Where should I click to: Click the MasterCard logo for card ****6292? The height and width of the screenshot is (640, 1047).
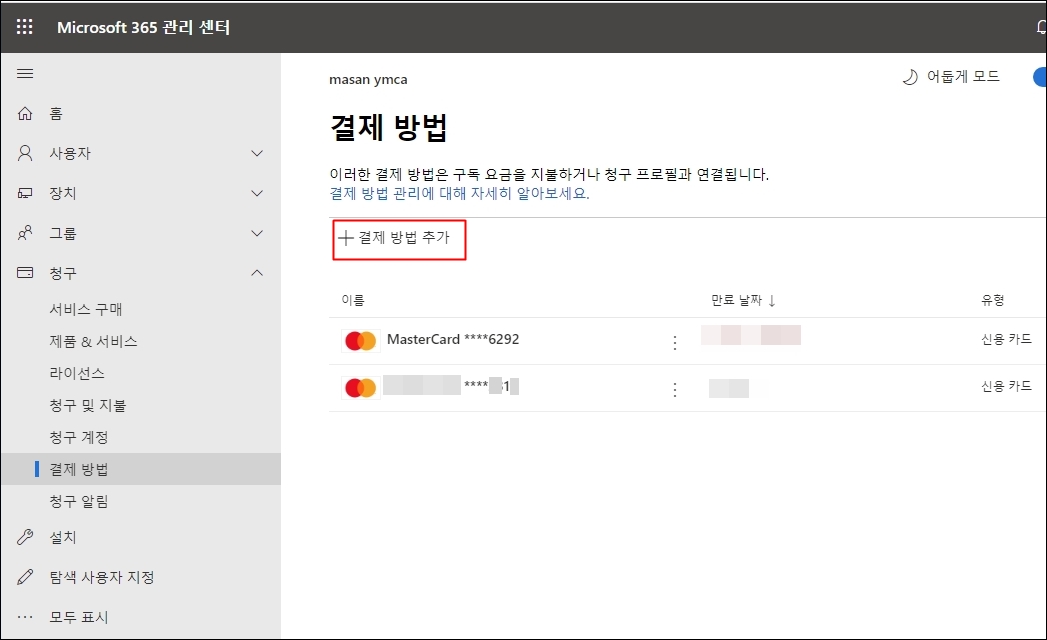pos(361,341)
